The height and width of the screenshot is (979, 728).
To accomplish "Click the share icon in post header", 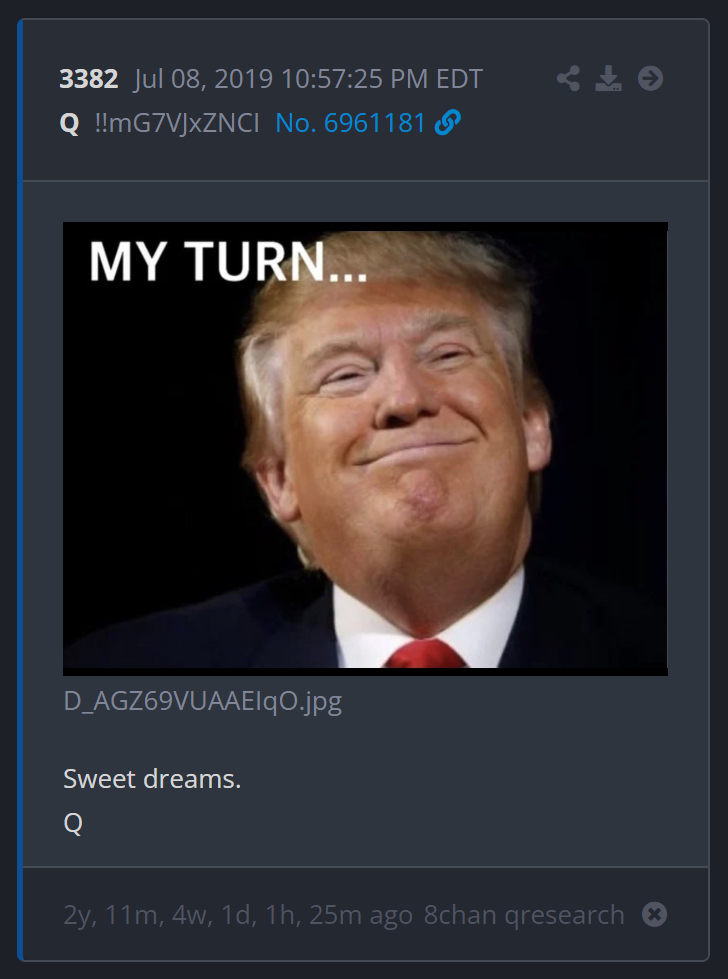I will [568, 79].
